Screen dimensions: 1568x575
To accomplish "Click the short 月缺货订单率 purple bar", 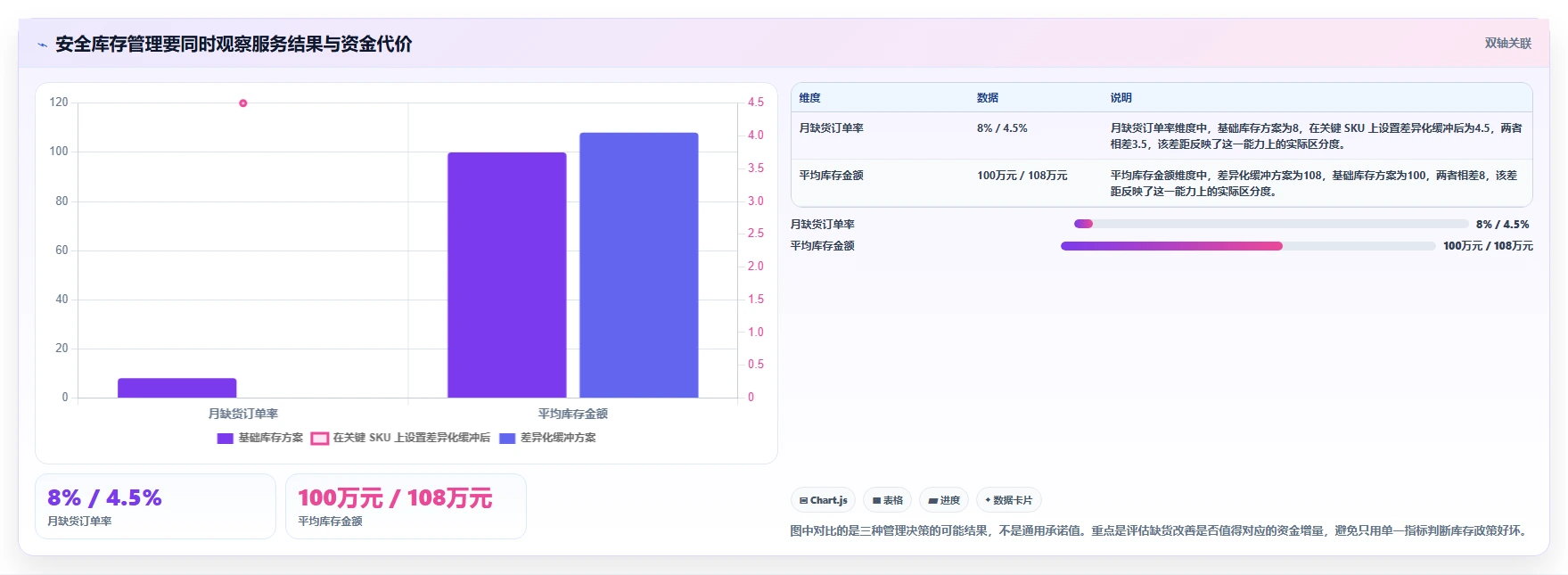I will pyautogui.click(x=177, y=388).
